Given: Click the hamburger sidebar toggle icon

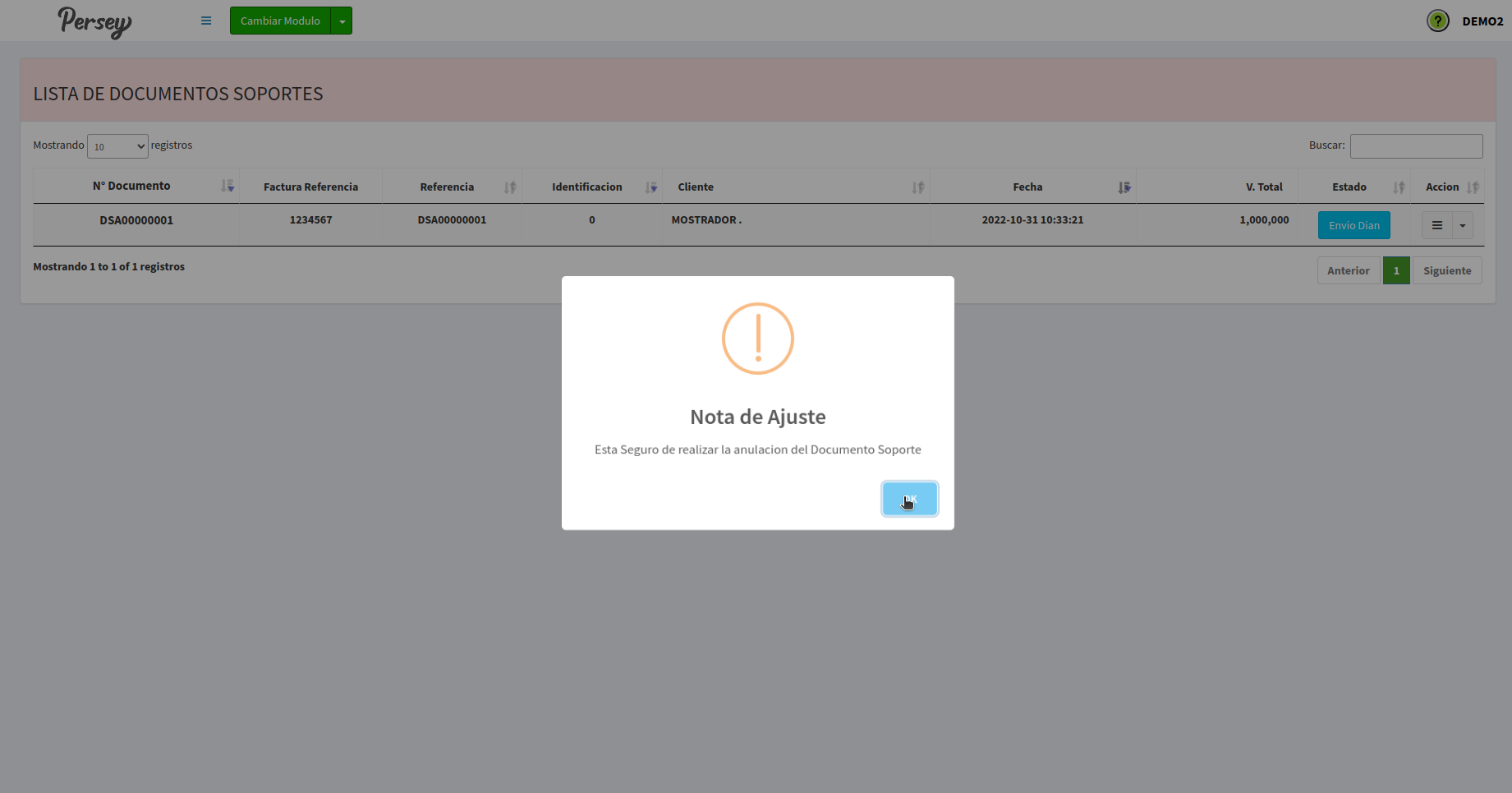Looking at the screenshot, I should (206, 21).
